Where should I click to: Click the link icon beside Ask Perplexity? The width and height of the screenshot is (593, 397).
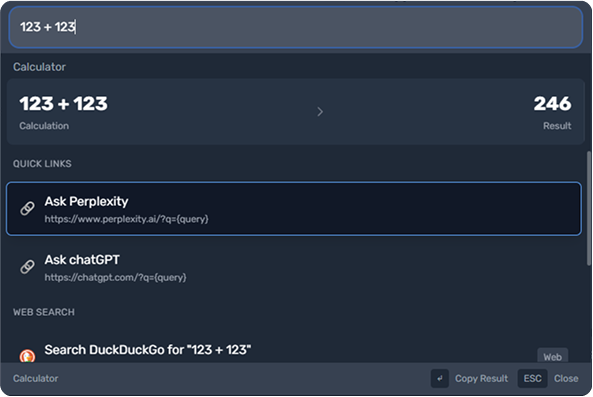click(27, 208)
